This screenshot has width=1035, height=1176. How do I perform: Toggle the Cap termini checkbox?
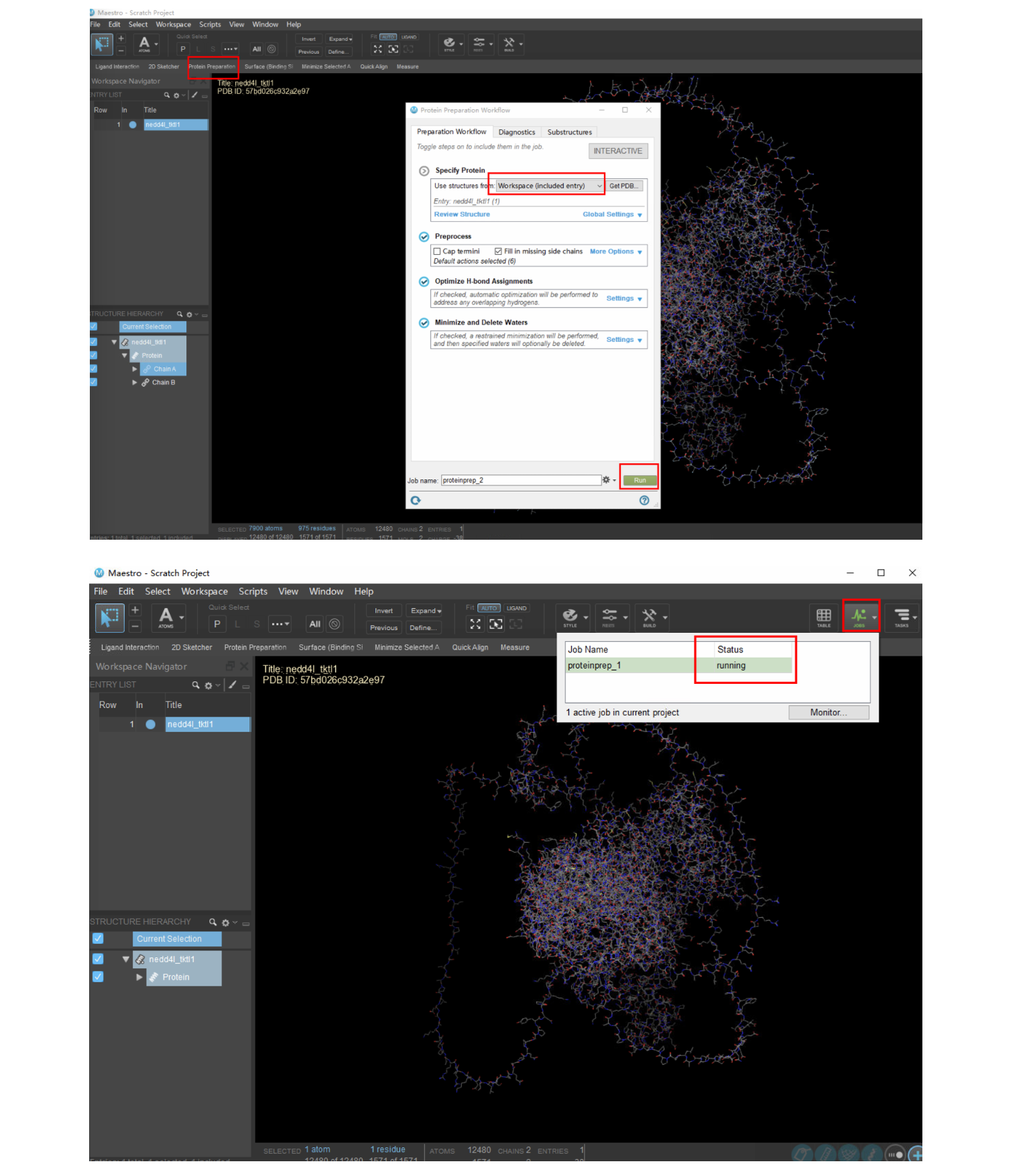tap(437, 251)
